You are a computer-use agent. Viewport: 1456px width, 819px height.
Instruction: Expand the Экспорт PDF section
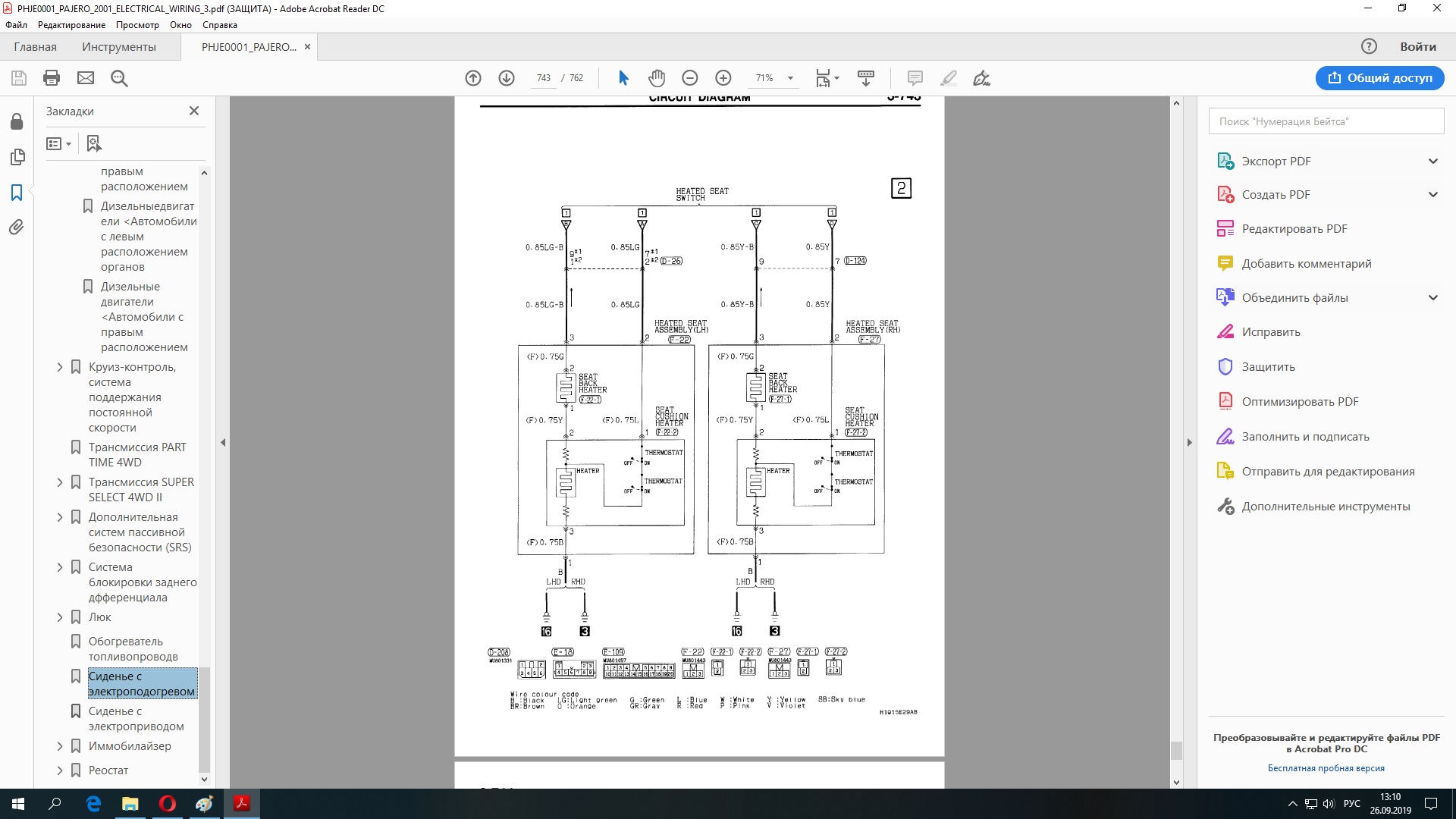coord(1432,161)
